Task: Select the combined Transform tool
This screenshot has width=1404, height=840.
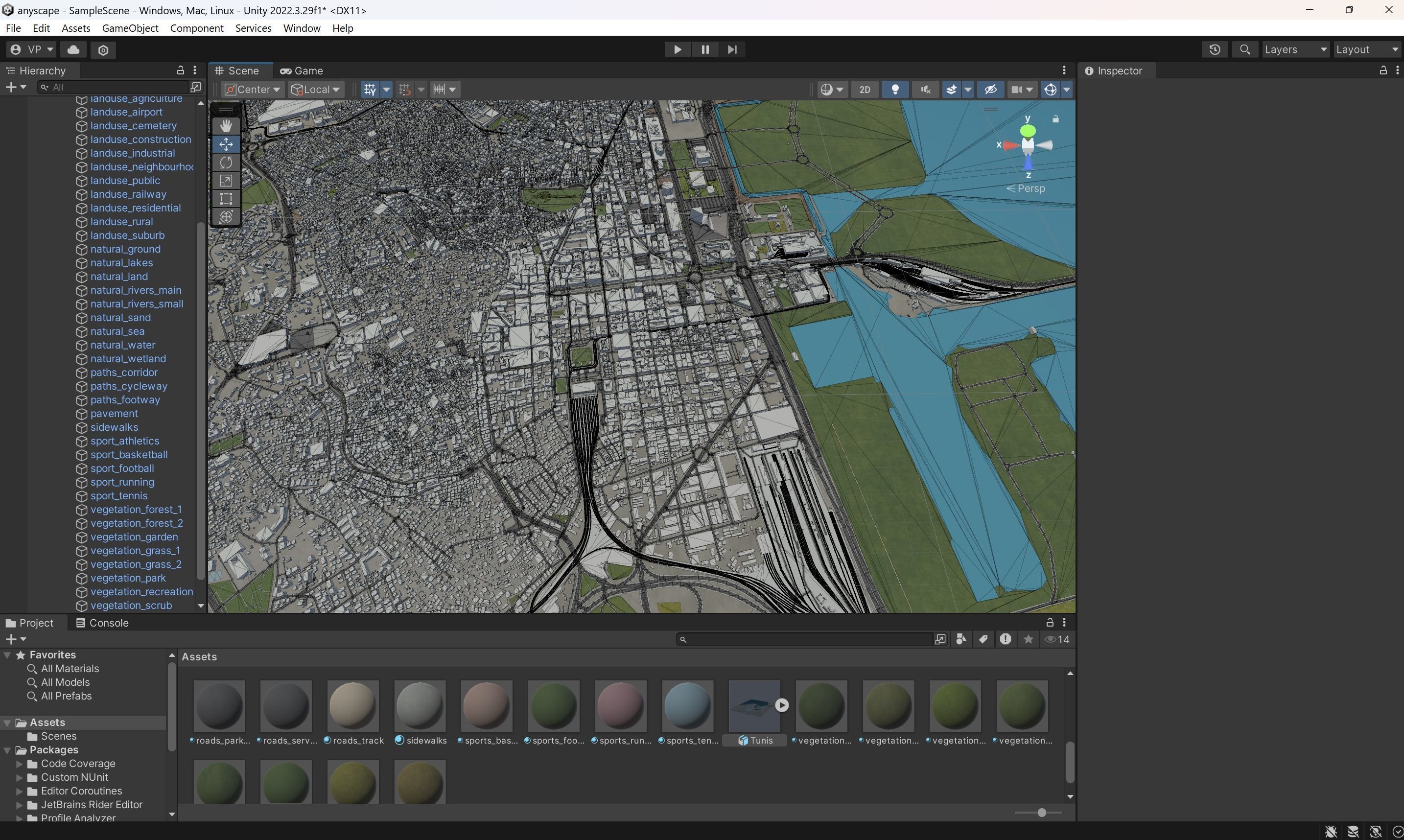Action: (x=226, y=217)
